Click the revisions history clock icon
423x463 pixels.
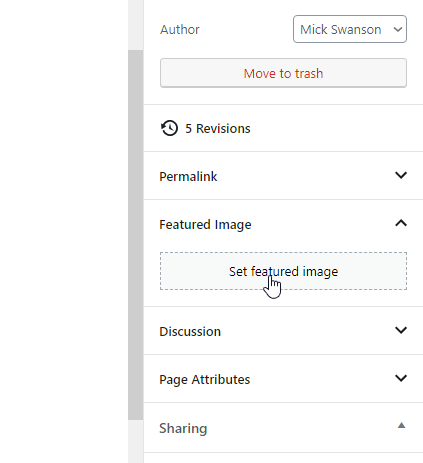[169, 128]
